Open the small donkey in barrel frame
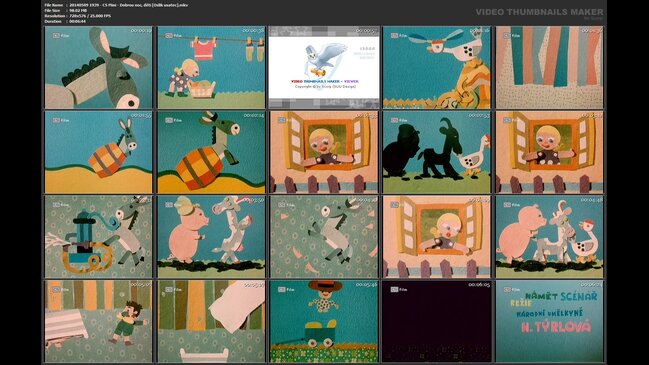The height and width of the screenshot is (365, 649). (x=99, y=152)
